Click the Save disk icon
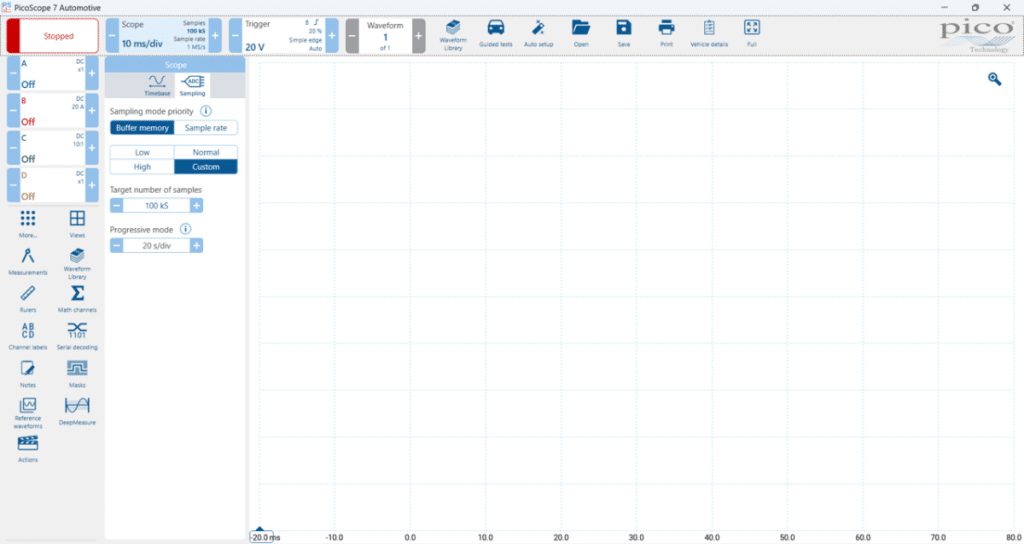1024x544 pixels. (x=624, y=34)
